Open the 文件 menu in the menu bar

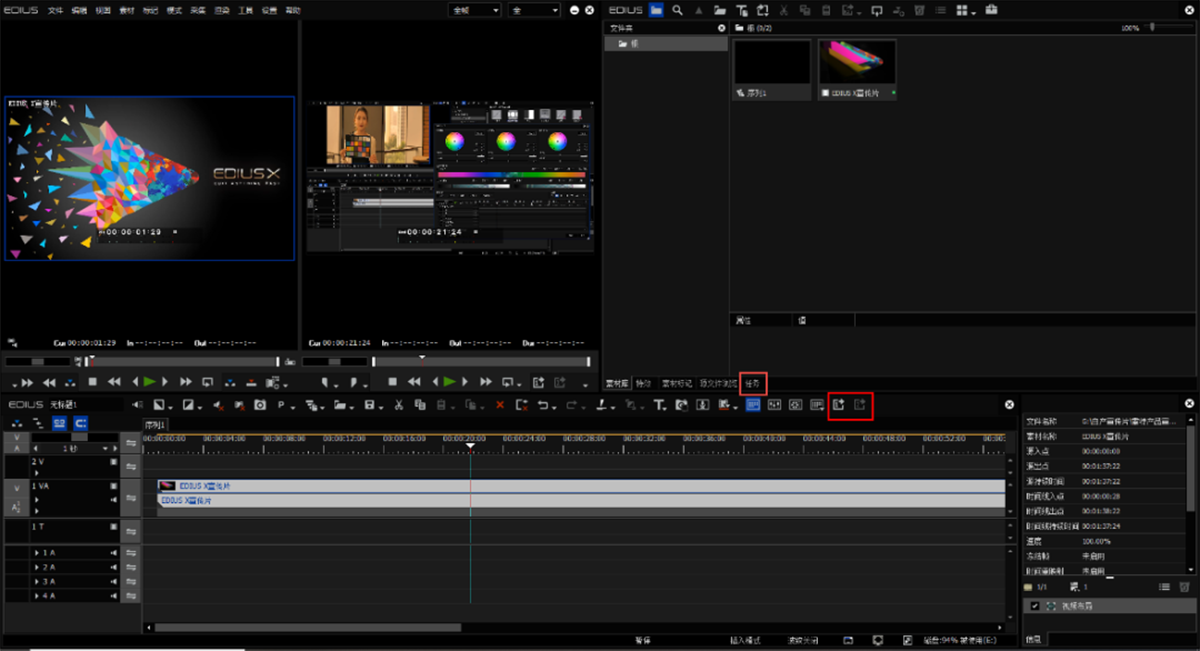pyautogui.click(x=55, y=9)
